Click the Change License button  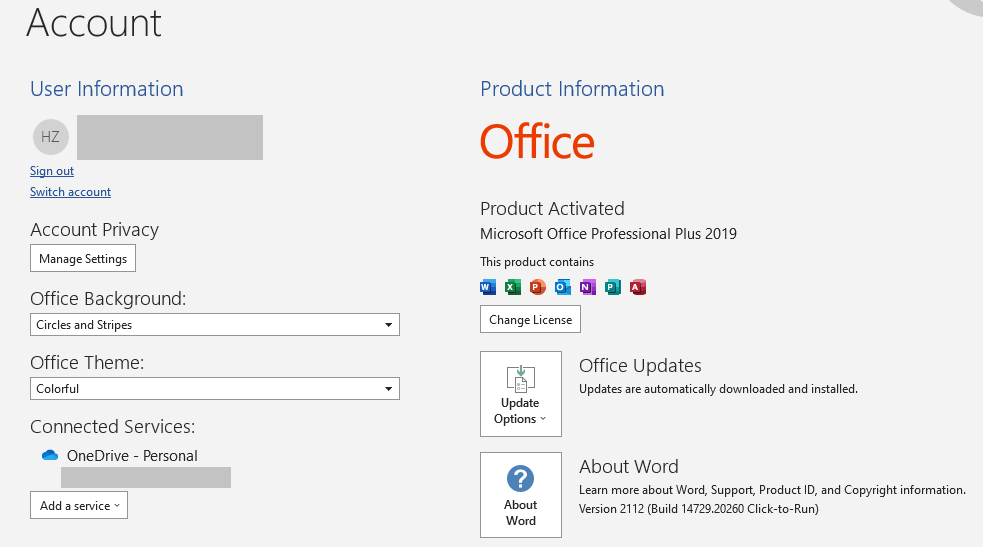coord(530,320)
